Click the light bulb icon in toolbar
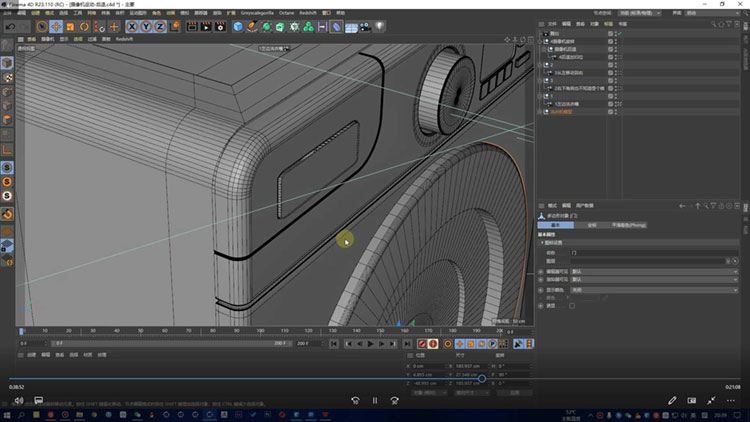Screen dimensions: 750x422 pos(380,26)
